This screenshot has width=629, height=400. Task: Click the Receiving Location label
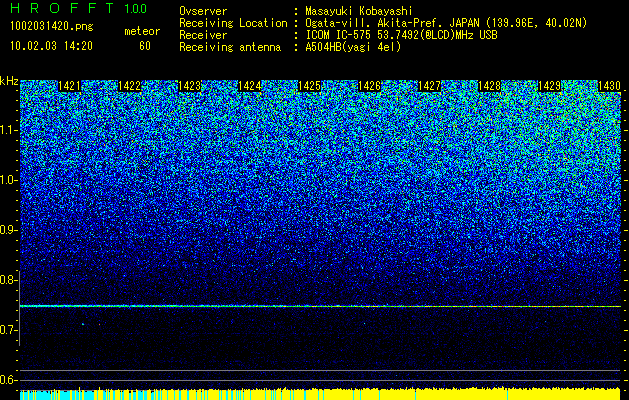tap(233, 23)
